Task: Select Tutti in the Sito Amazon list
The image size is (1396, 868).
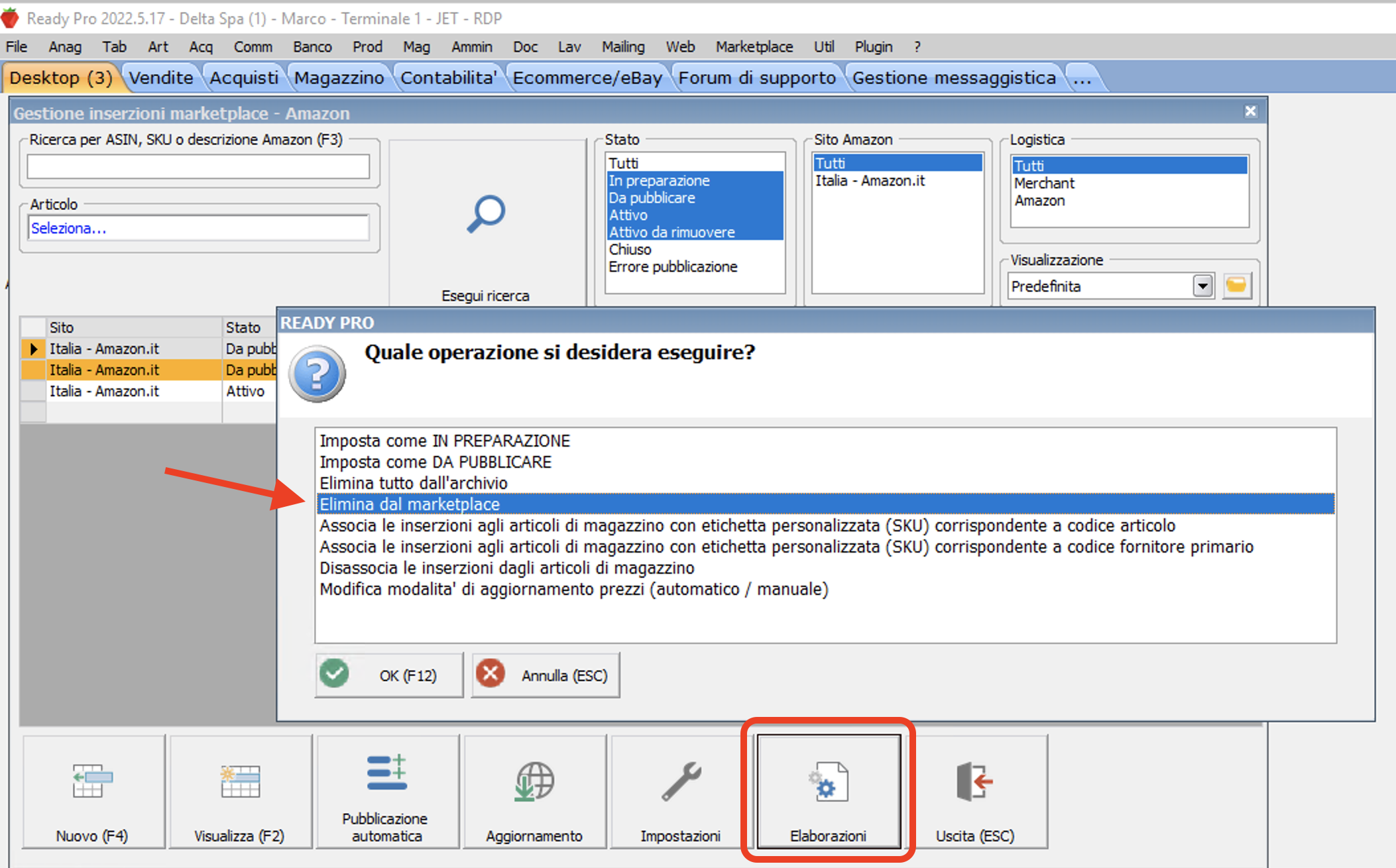Action: (898, 163)
